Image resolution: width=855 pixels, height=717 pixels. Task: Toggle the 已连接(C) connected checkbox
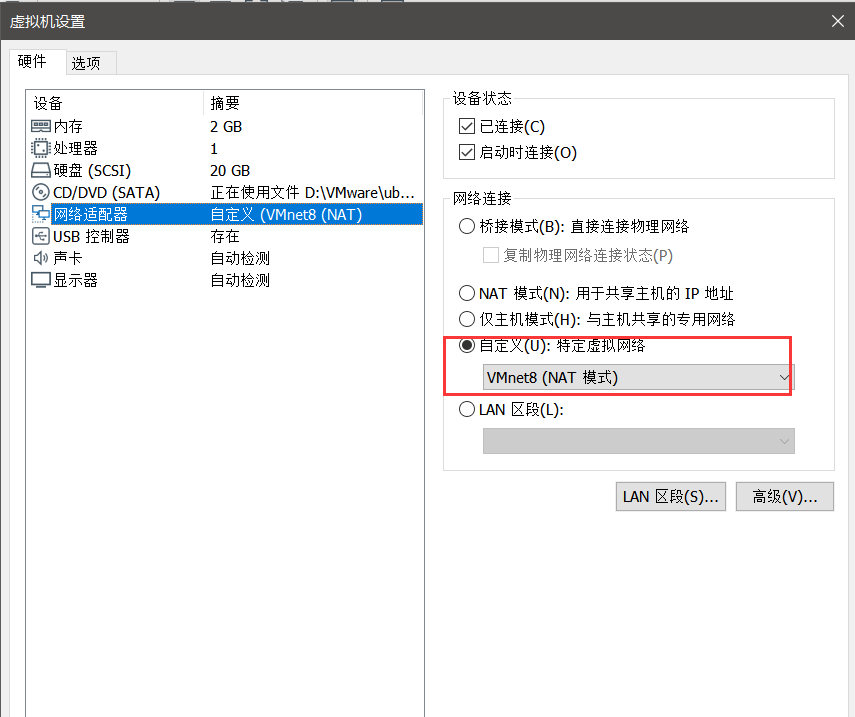467,126
